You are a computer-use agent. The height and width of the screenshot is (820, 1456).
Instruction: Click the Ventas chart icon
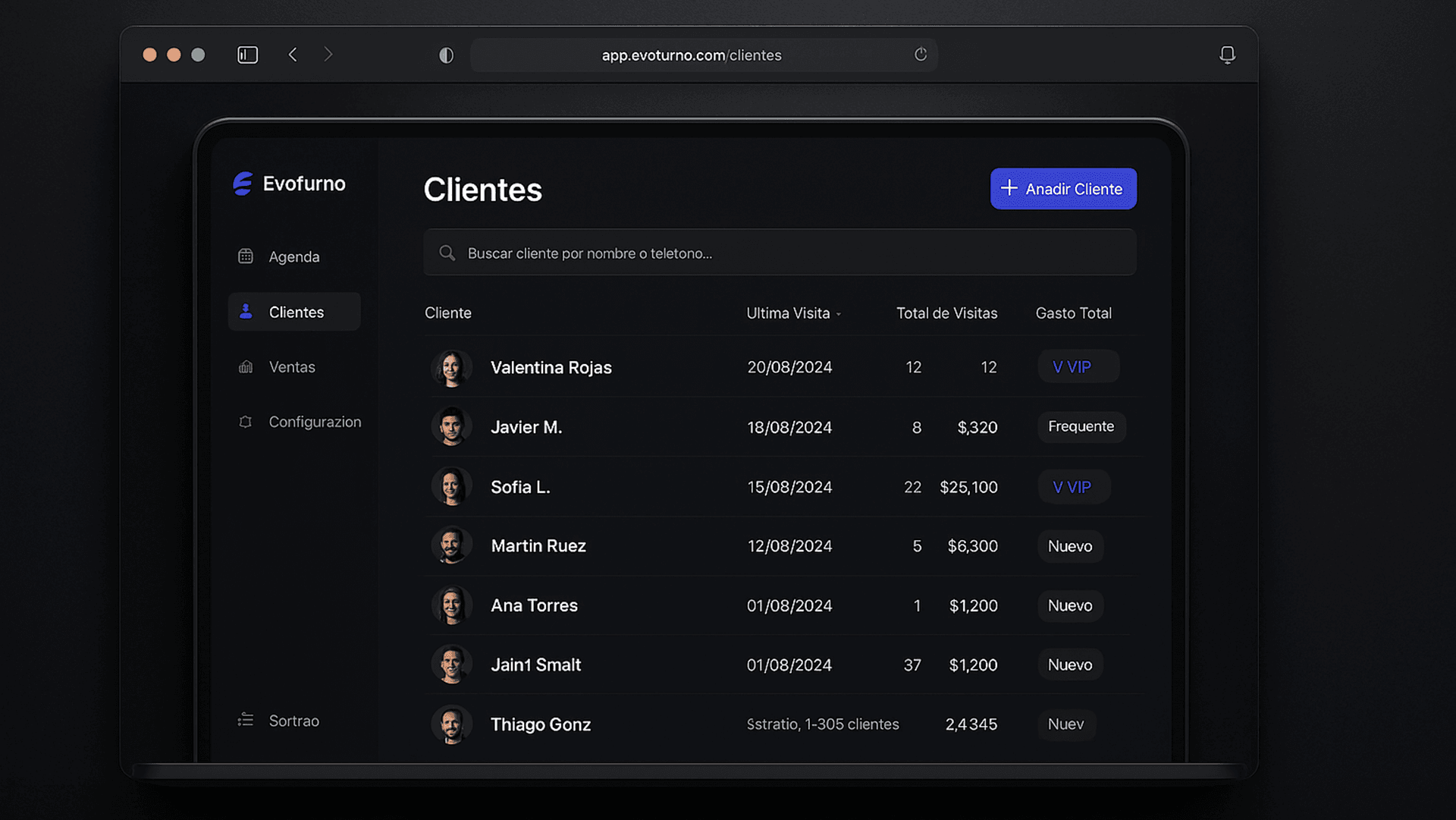point(246,367)
